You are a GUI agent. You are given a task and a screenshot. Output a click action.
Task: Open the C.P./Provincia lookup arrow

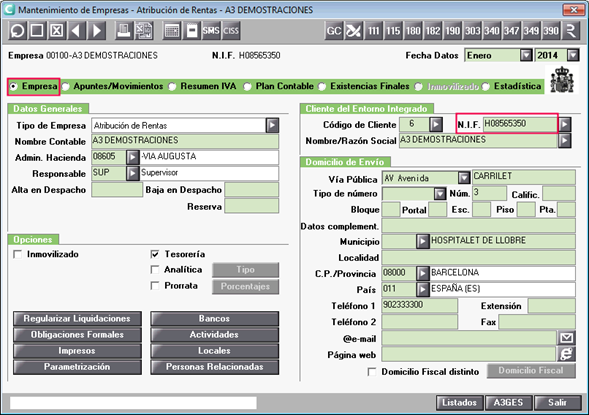coord(423,273)
